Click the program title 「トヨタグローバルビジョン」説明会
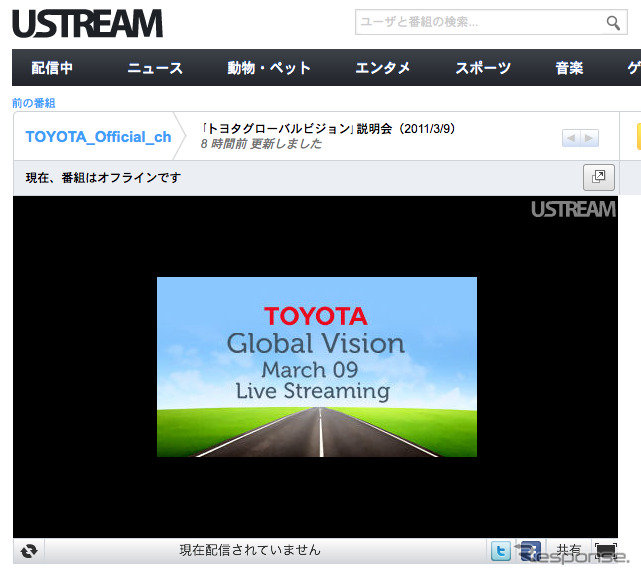Viewport: 641px width, 576px height. pos(328,129)
